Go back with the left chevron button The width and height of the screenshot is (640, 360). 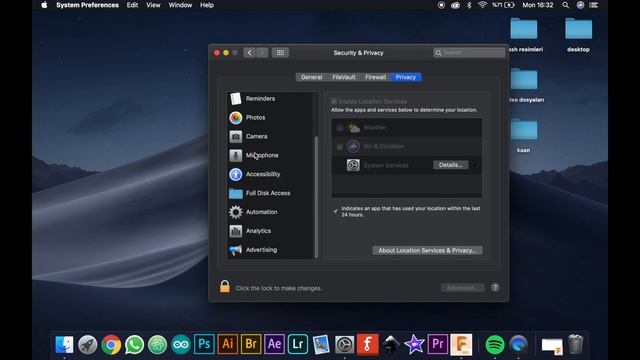tap(250, 53)
